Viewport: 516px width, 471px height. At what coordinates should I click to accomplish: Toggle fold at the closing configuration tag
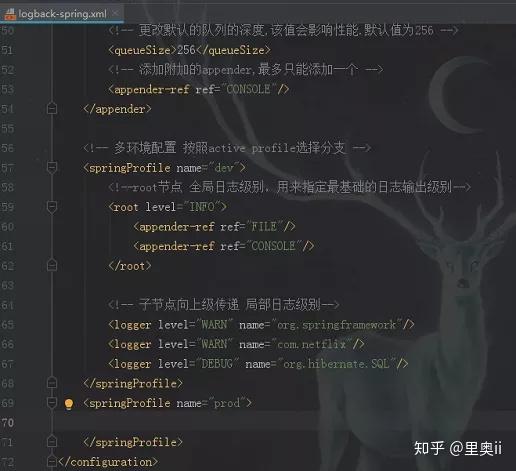point(52,462)
